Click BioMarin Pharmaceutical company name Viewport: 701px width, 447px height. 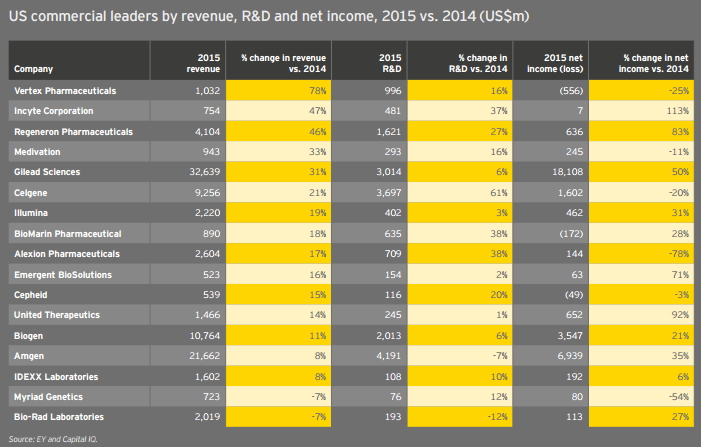(68, 234)
